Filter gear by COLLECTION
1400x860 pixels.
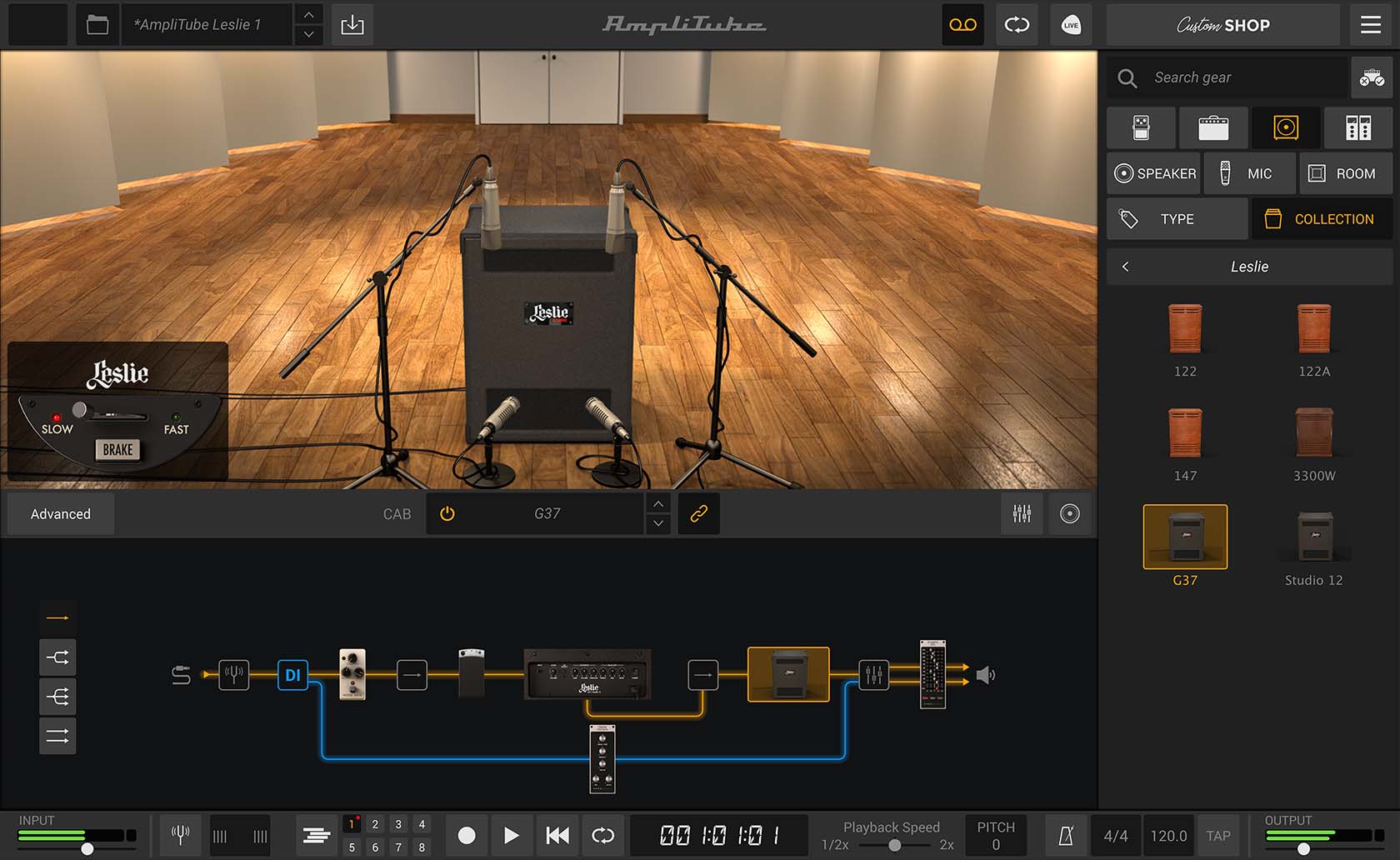[x=1322, y=218]
